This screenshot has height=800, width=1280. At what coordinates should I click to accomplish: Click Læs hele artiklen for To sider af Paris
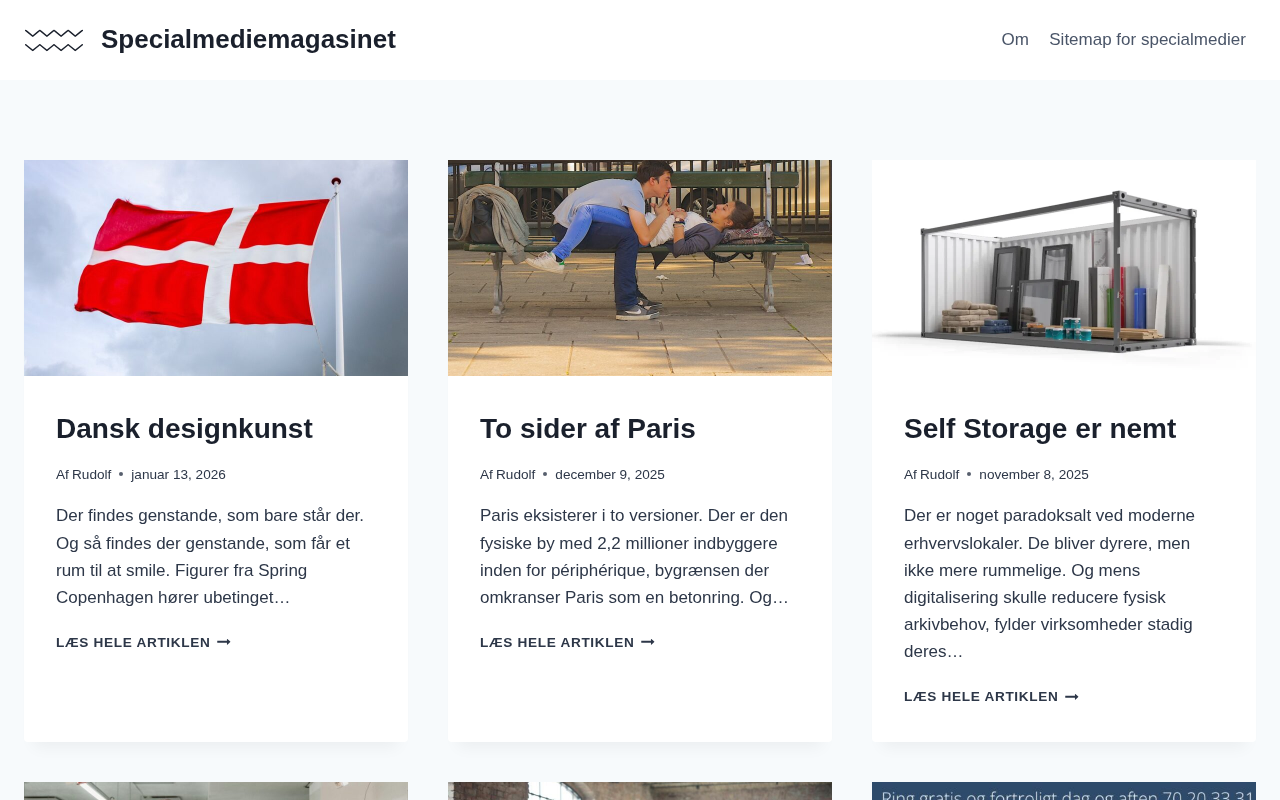pos(567,642)
